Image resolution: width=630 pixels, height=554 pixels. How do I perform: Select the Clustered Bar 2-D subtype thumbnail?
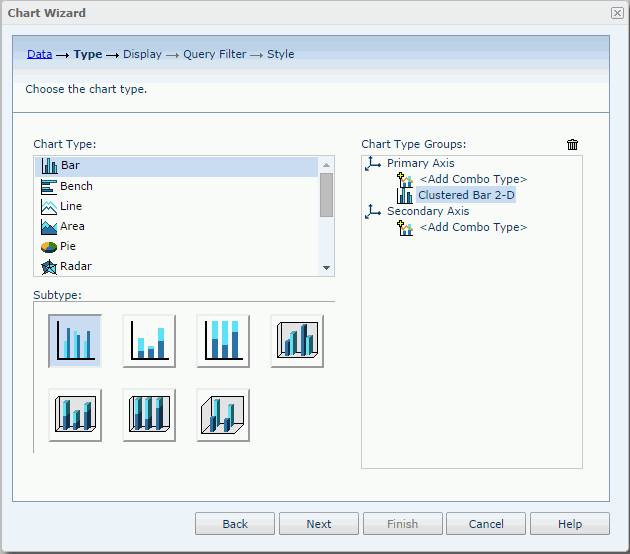coord(75,341)
